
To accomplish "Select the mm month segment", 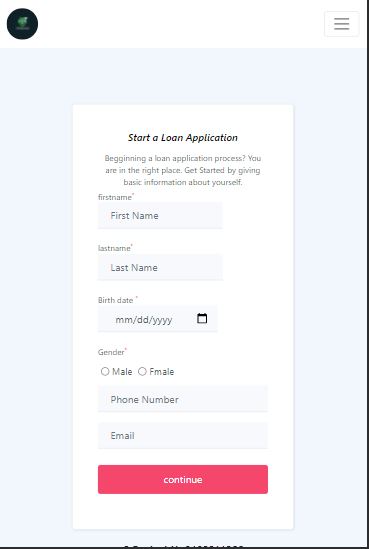I will (124, 320).
